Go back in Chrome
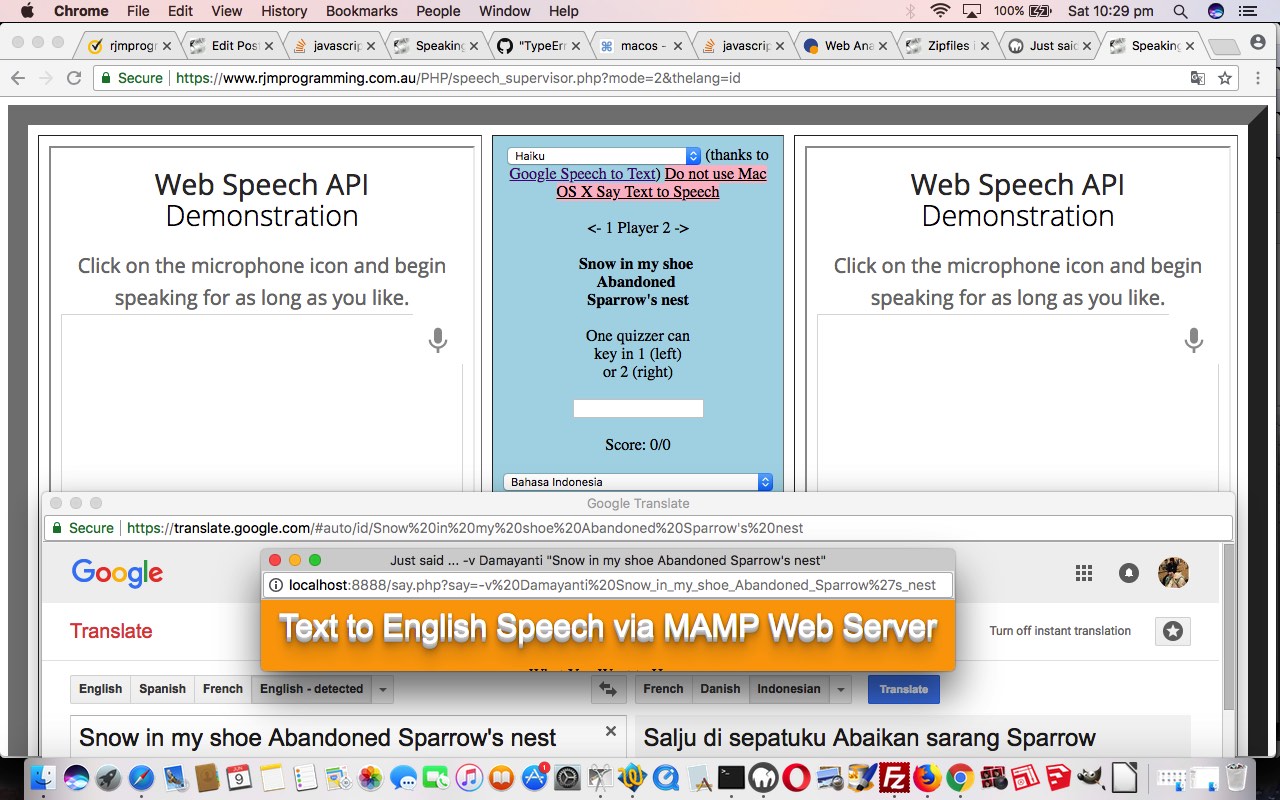This screenshot has width=1280, height=800. click(x=18, y=78)
